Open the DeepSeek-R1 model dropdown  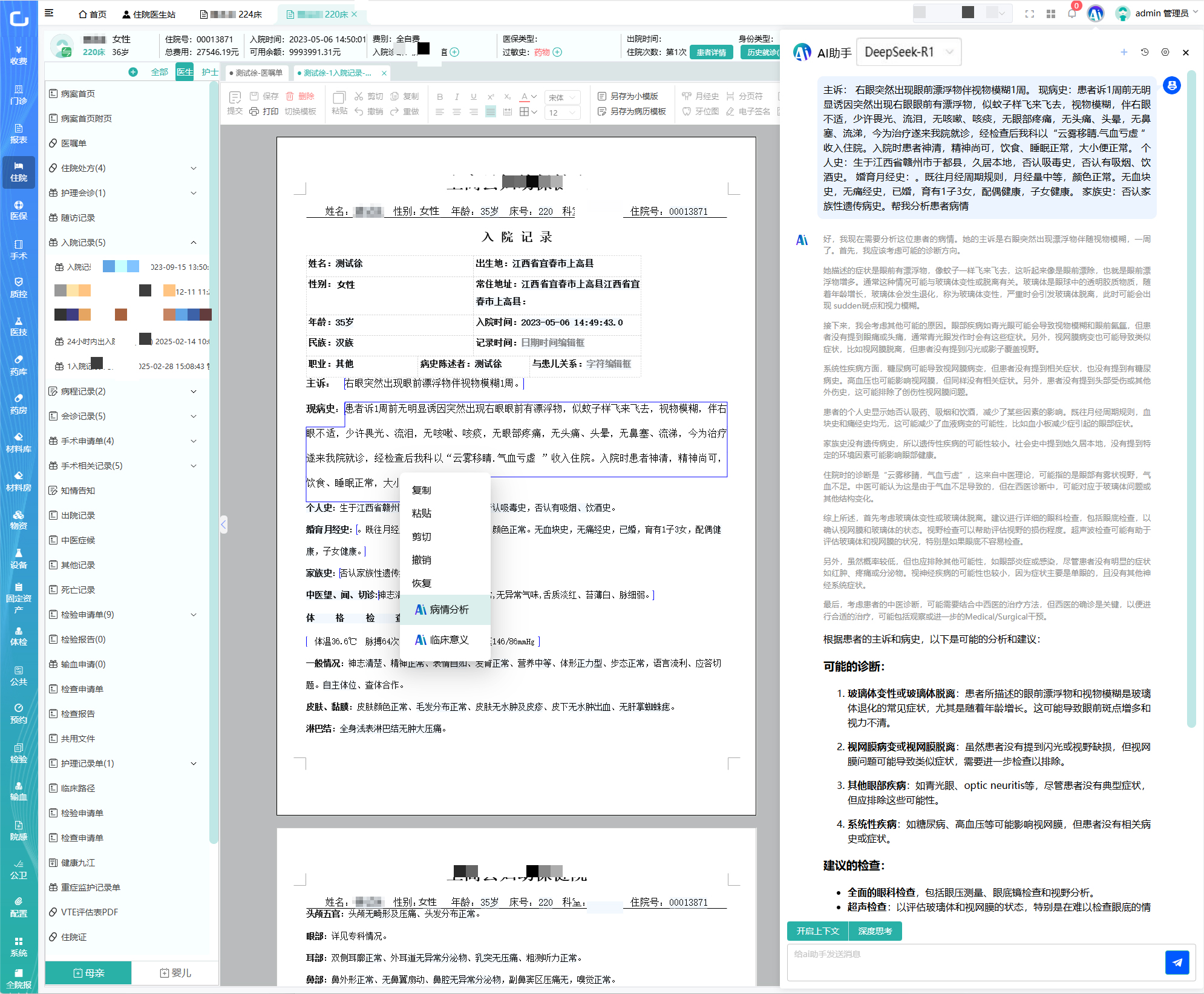coord(909,52)
